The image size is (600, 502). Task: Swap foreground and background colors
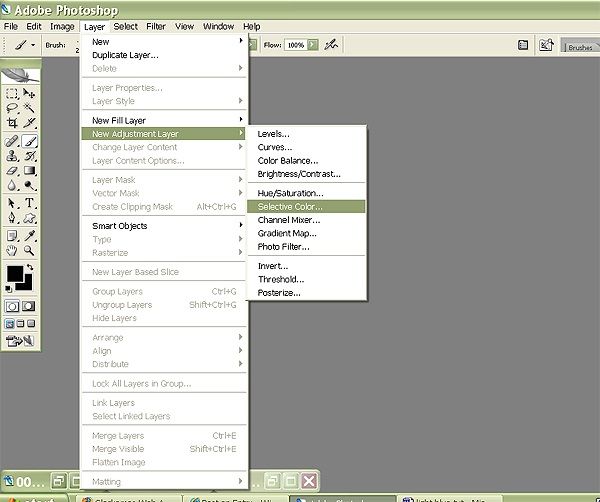click(30, 267)
